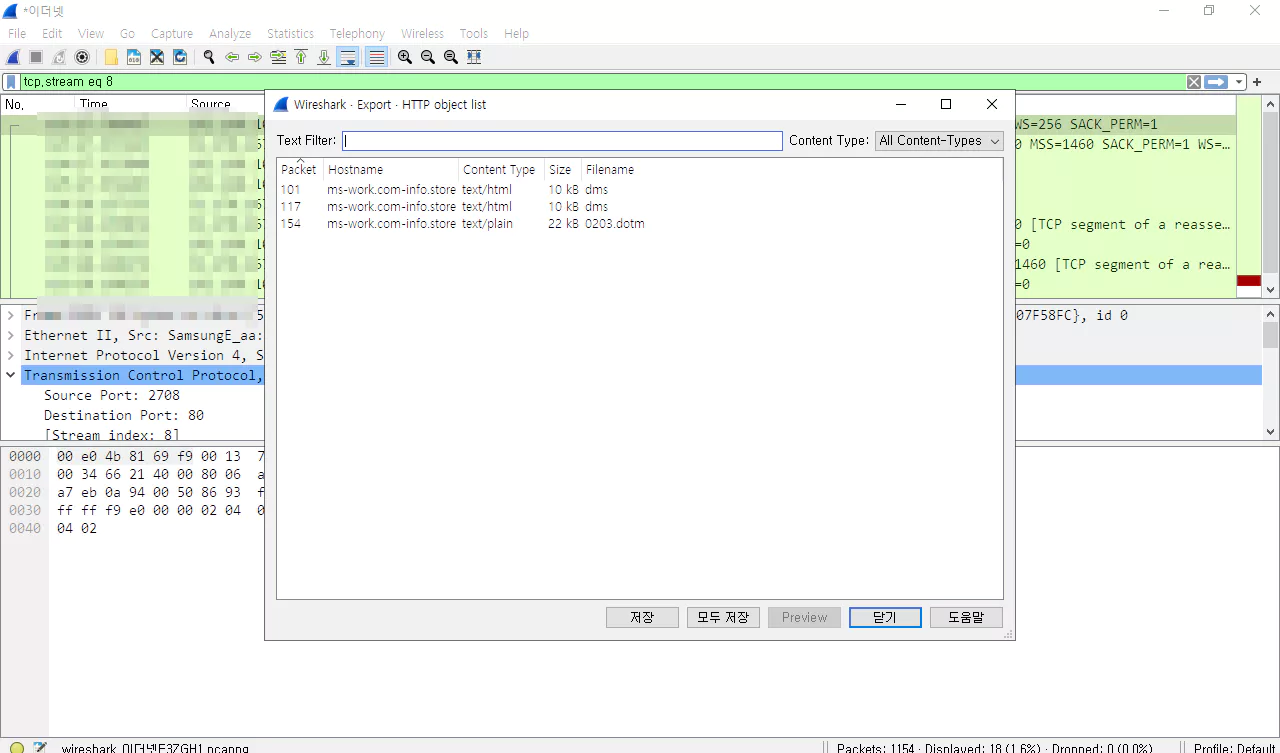Jump to the first packet icon
This screenshot has width=1280, height=753.
(x=301, y=57)
